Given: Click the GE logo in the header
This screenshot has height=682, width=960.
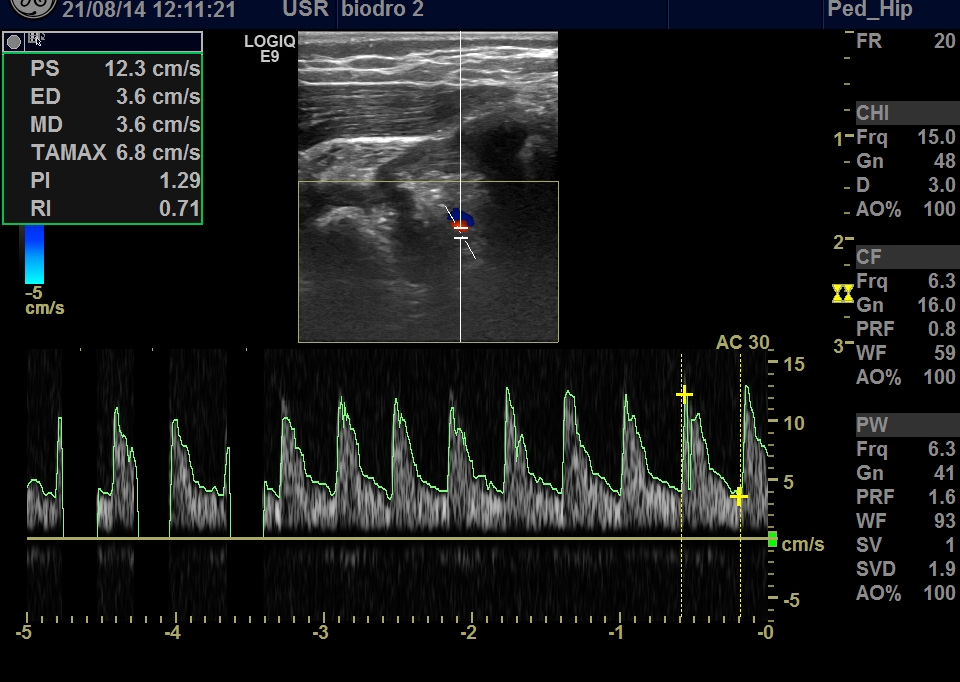Looking at the screenshot, I should coord(28,10).
